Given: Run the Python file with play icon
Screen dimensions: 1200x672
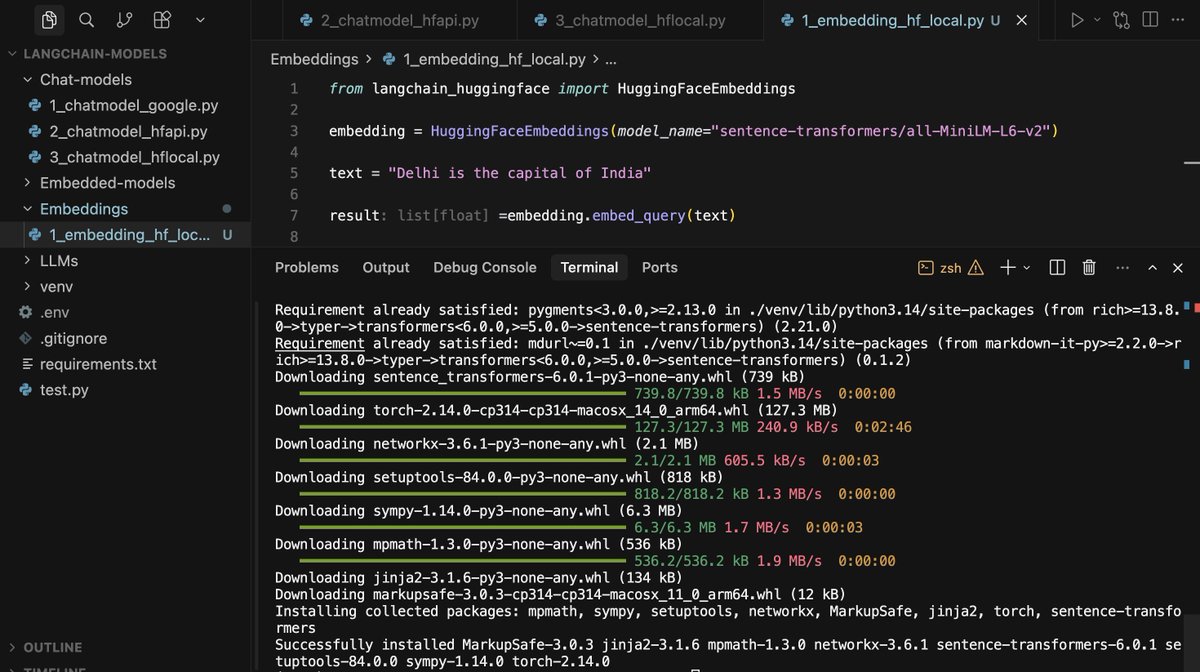Looking at the screenshot, I should 1077,20.
